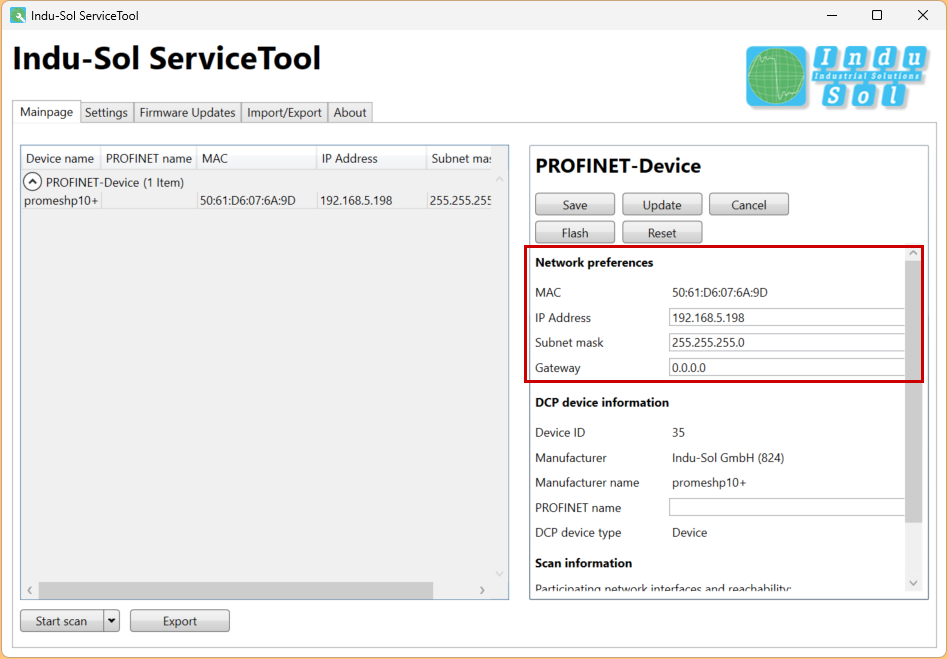Cancel the device changes
This screenshot has height=659, width=948.
coord(748,204)
